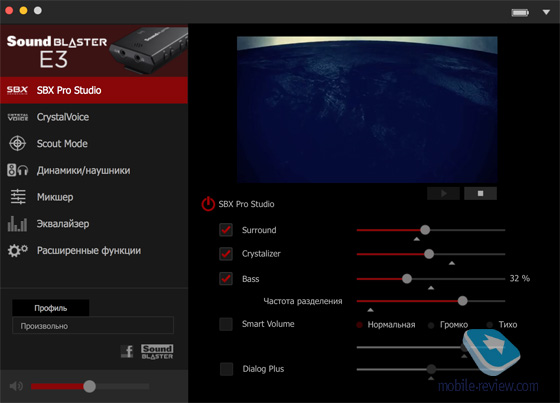
Task: Click the Частота разделения slider handle
Action: pos(462,301)
